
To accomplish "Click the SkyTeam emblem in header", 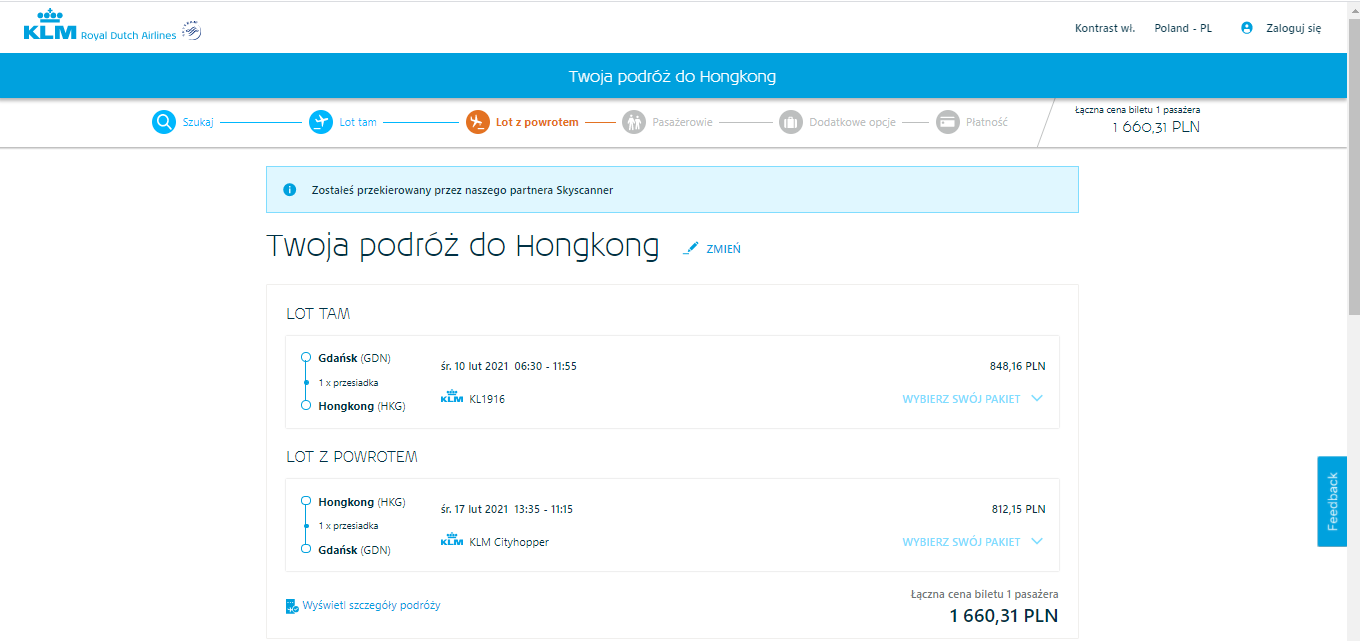I will point(192,33).
